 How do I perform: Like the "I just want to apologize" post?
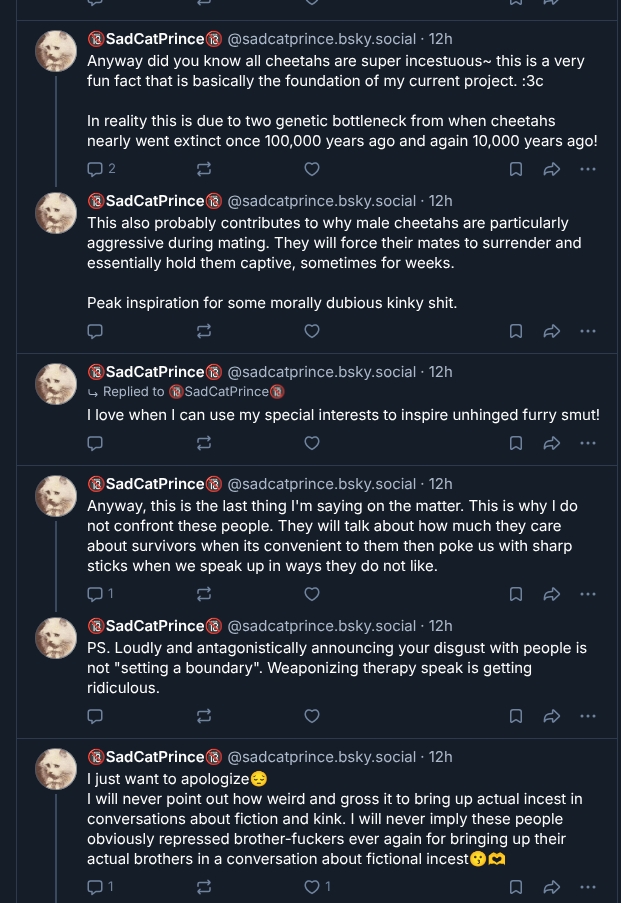pyautogui.click(x=312, y=887)
